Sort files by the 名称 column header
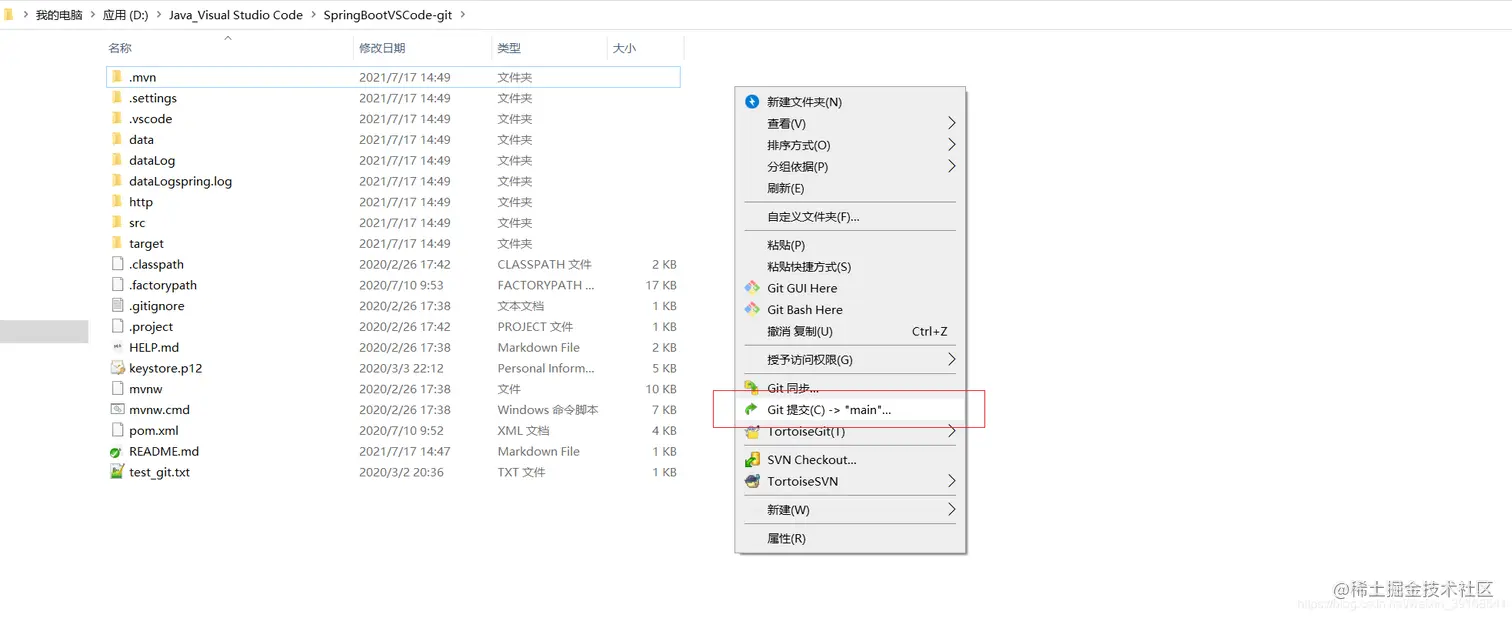 pyautogui.click(x=120, y=47)
